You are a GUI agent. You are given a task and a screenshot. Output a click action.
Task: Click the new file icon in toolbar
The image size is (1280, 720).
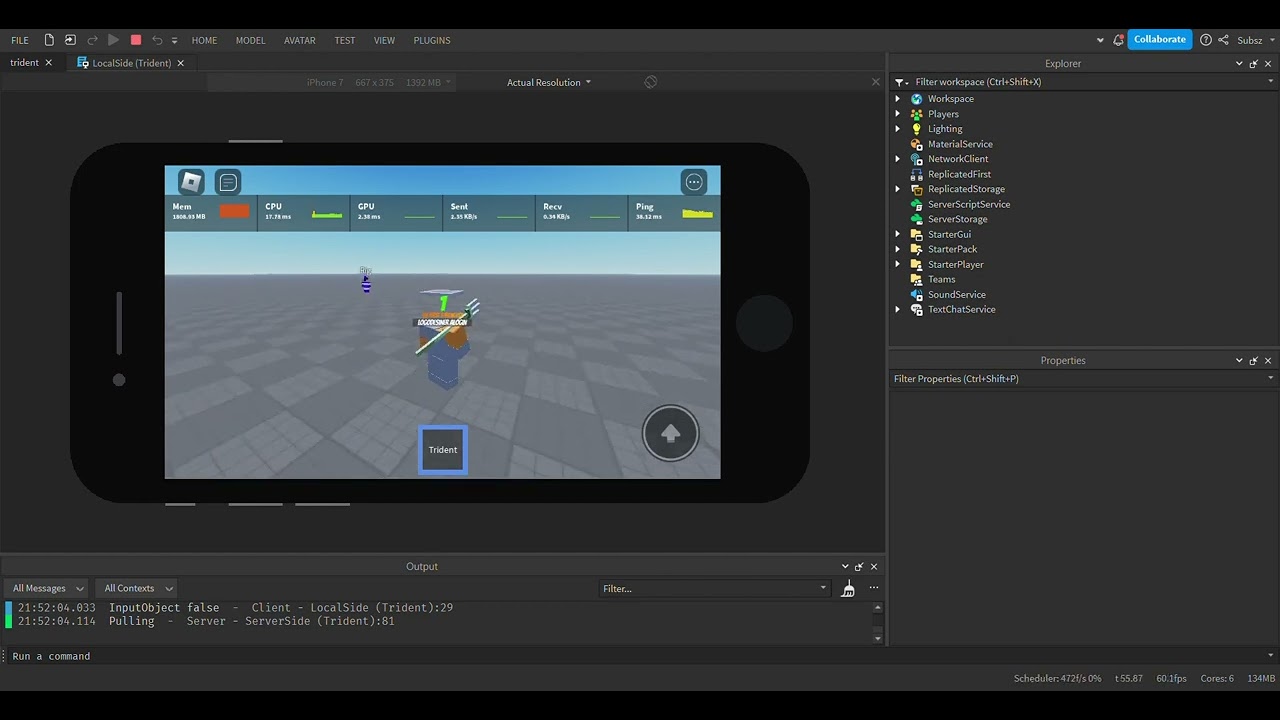pos(49,40)
